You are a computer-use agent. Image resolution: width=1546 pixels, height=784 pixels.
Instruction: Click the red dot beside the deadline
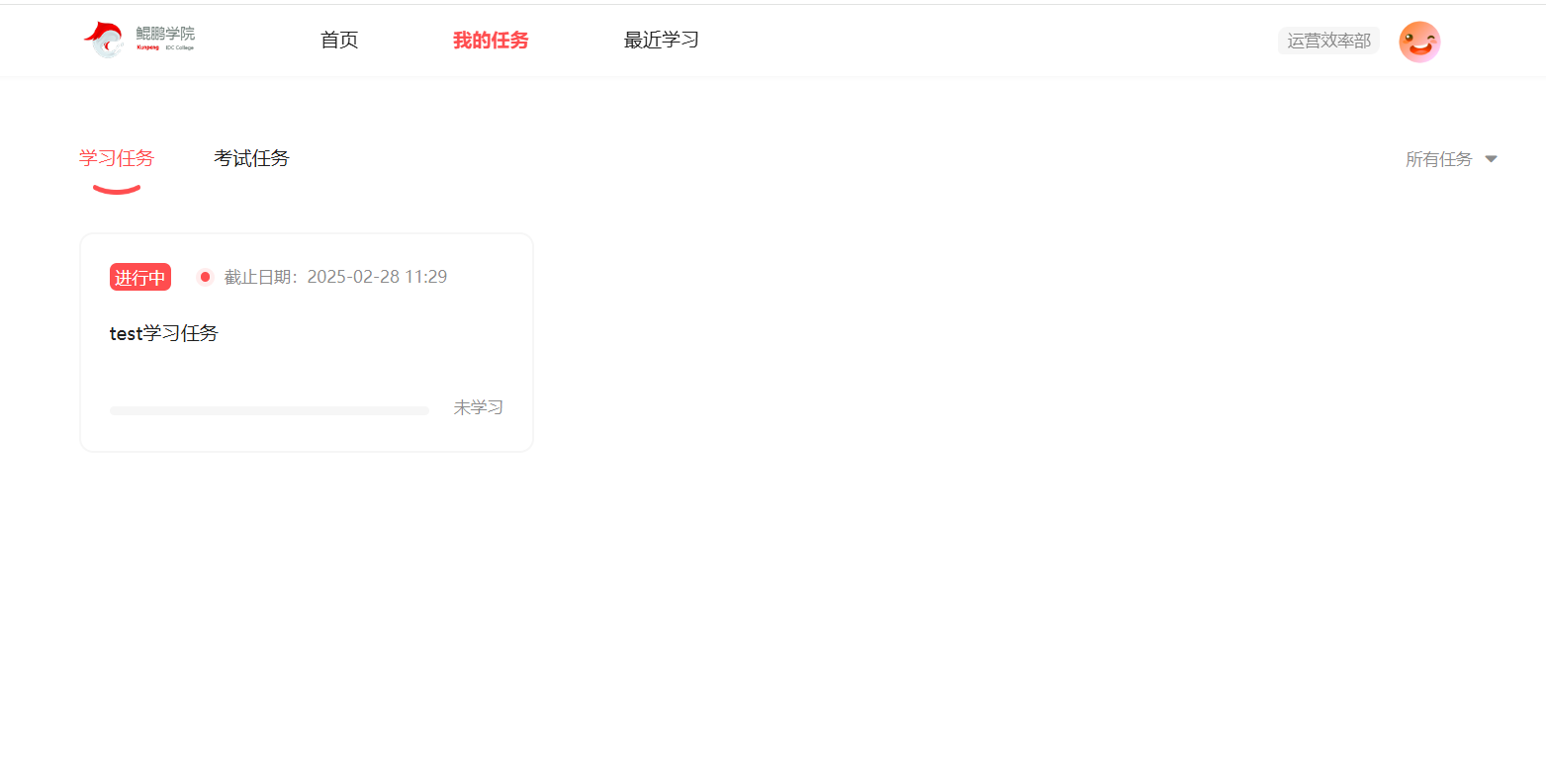click(205, 277)
